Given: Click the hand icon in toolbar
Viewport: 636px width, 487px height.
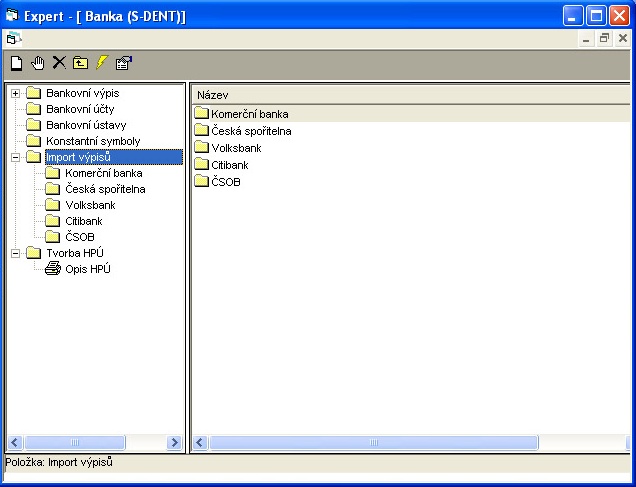Looking at the screenshot, I should click(38, 63).
